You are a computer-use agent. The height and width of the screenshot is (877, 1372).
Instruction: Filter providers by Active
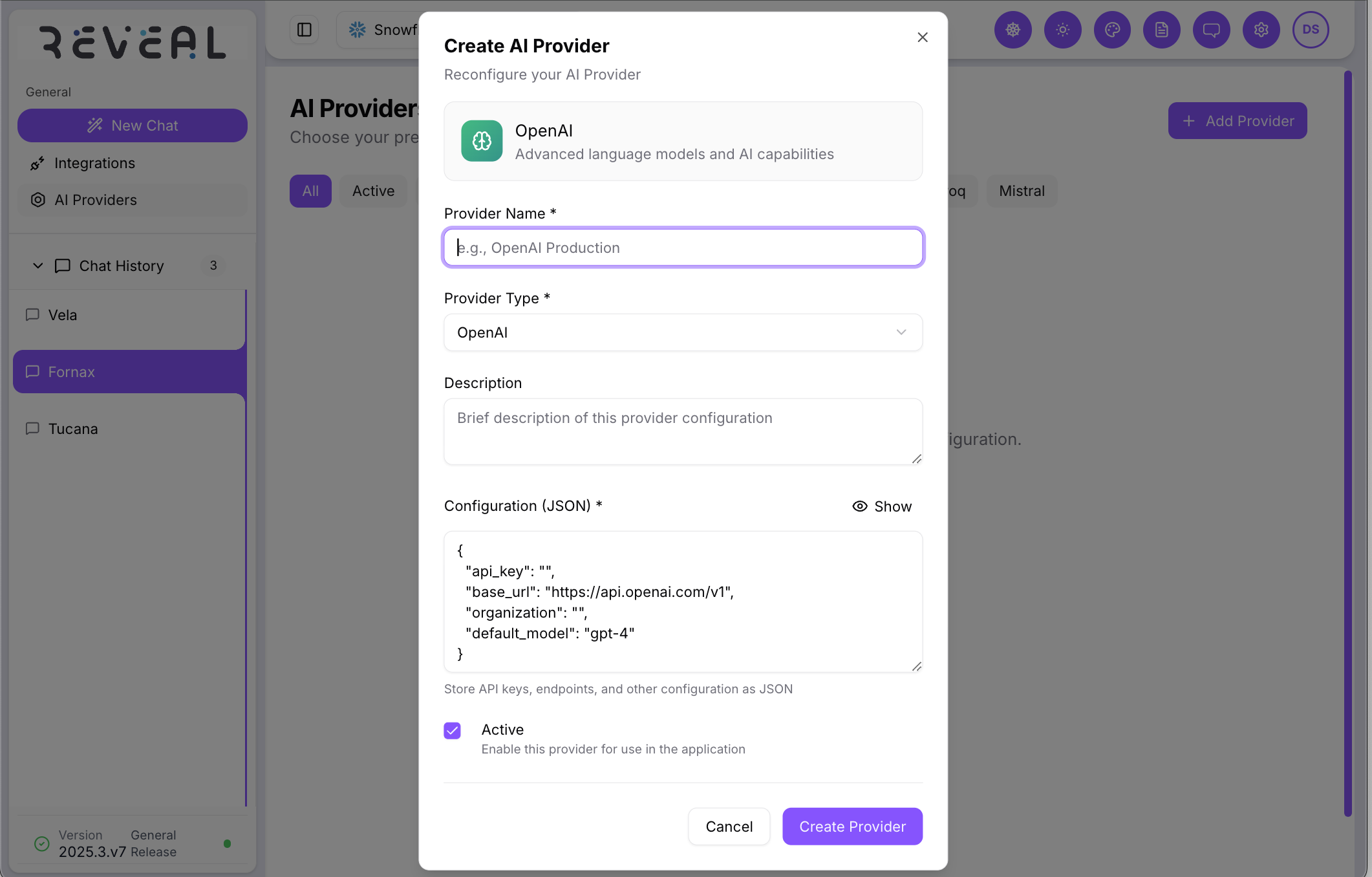click(373, 191)
